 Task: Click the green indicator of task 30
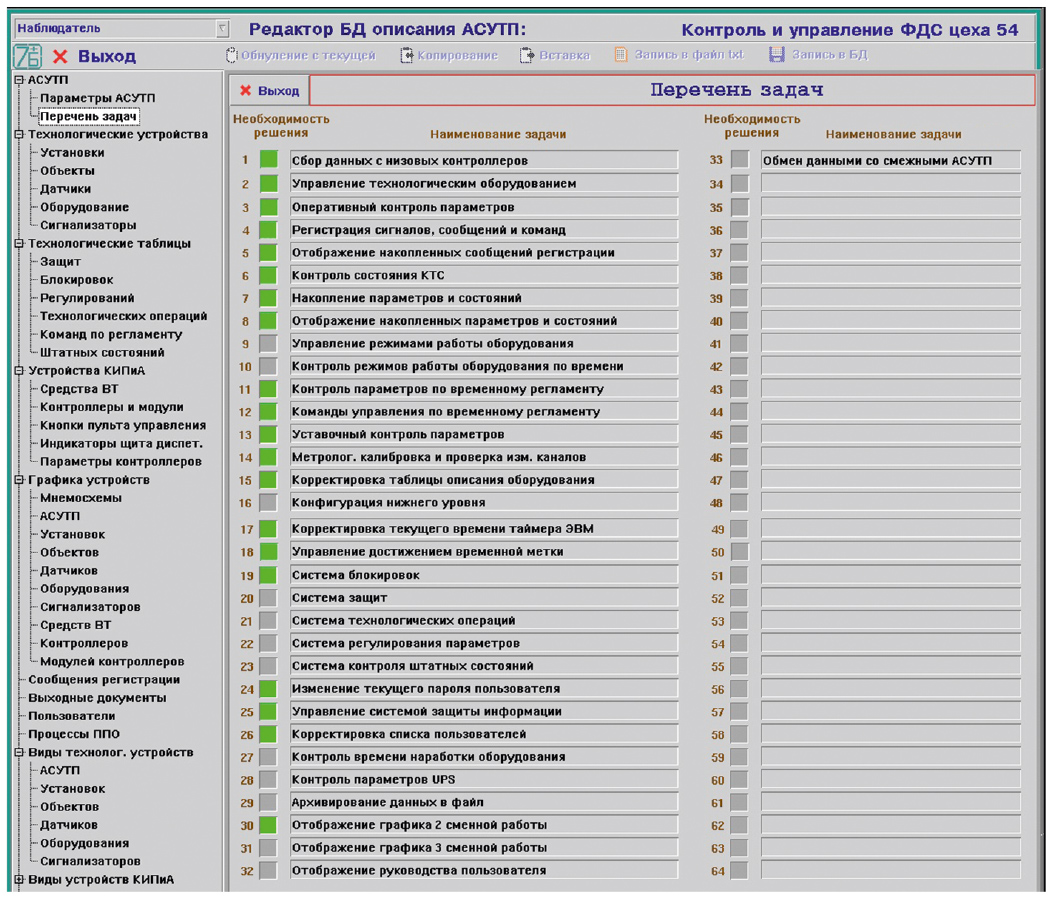pyautogui.click(x=268, y=825)
